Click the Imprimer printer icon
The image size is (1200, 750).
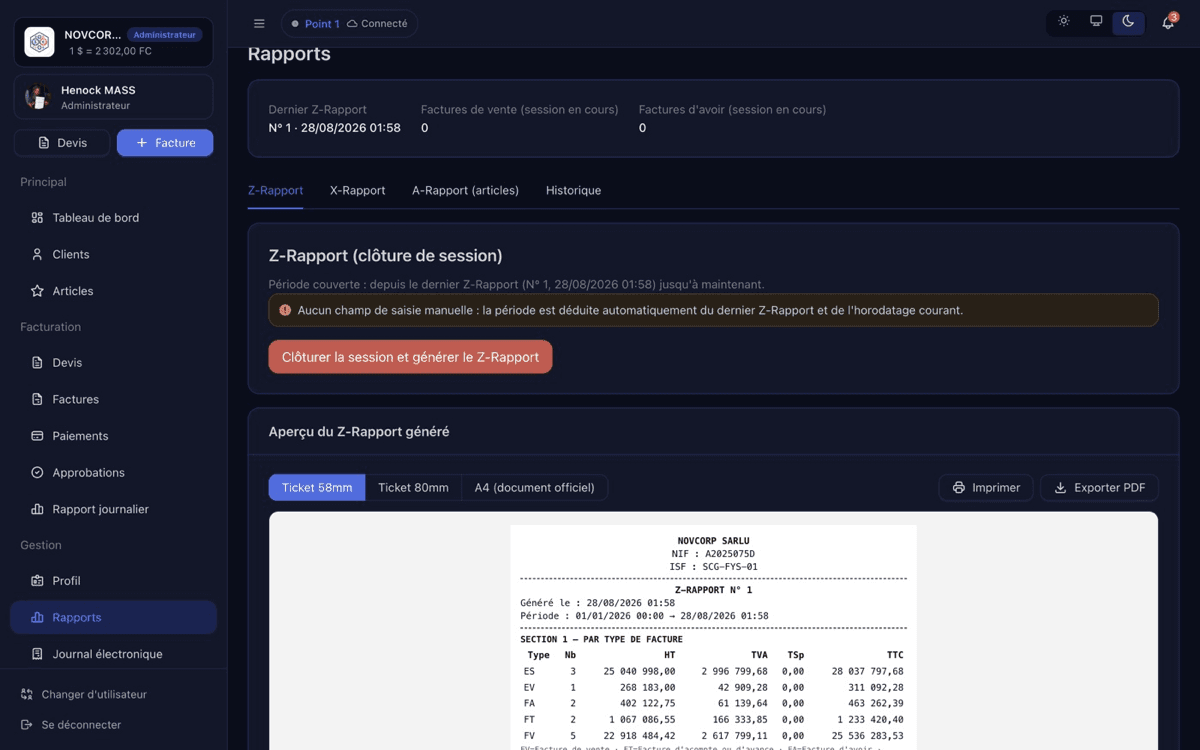click(959, 488)
